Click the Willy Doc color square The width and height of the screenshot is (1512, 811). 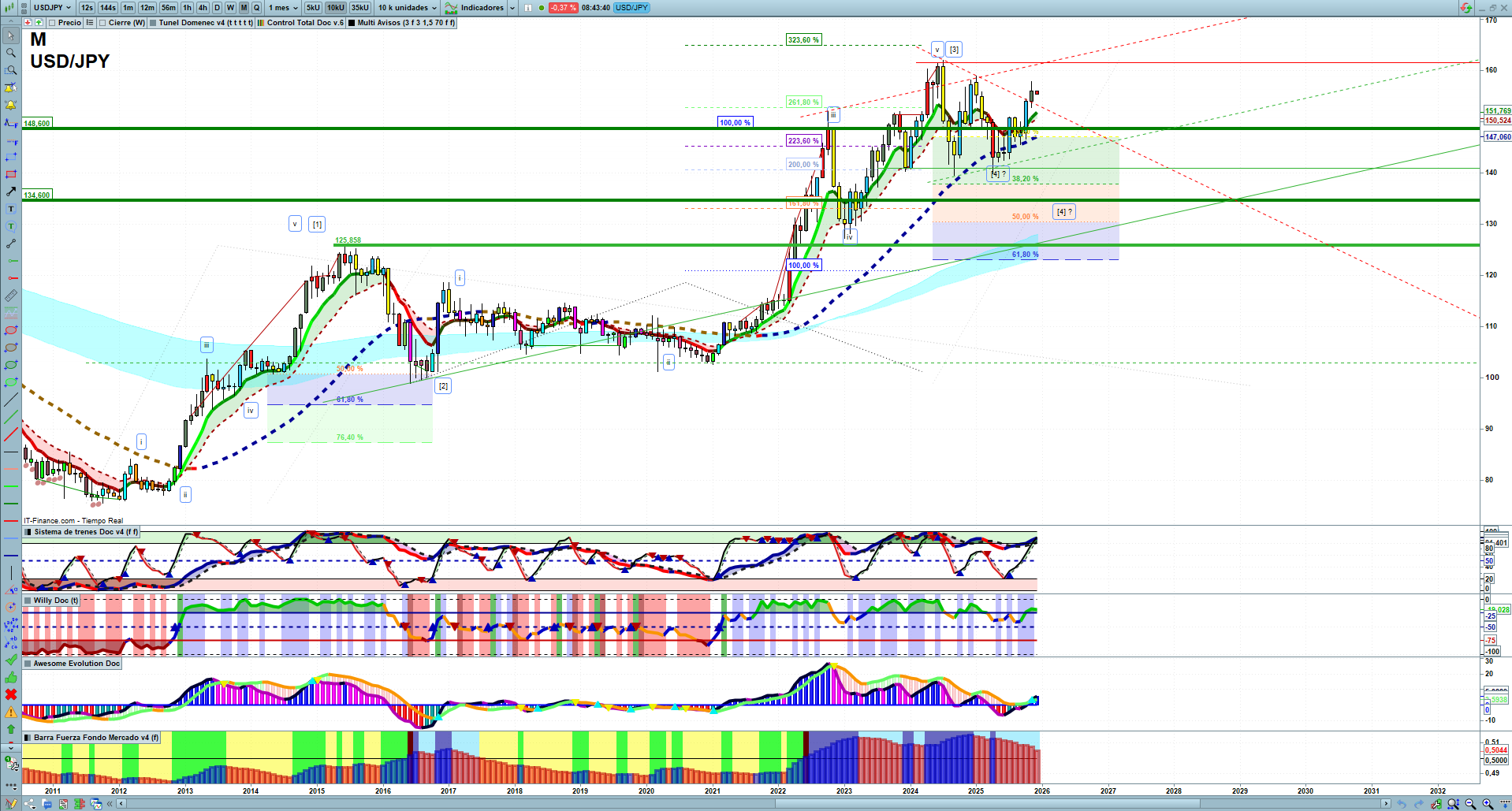[x=28, y=601]
